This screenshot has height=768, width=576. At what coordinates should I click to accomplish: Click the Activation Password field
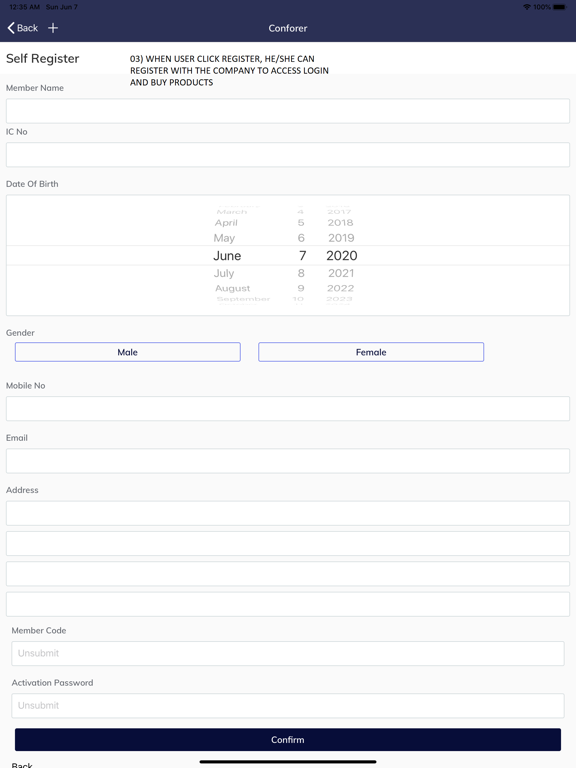(288, 706)
